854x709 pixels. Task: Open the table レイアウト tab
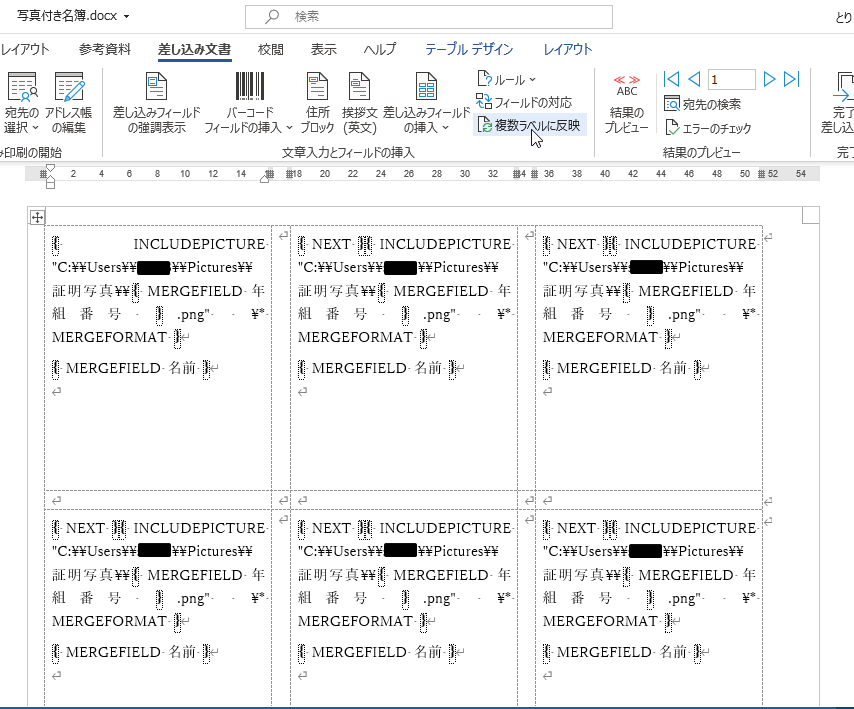(x=568, y=50)
